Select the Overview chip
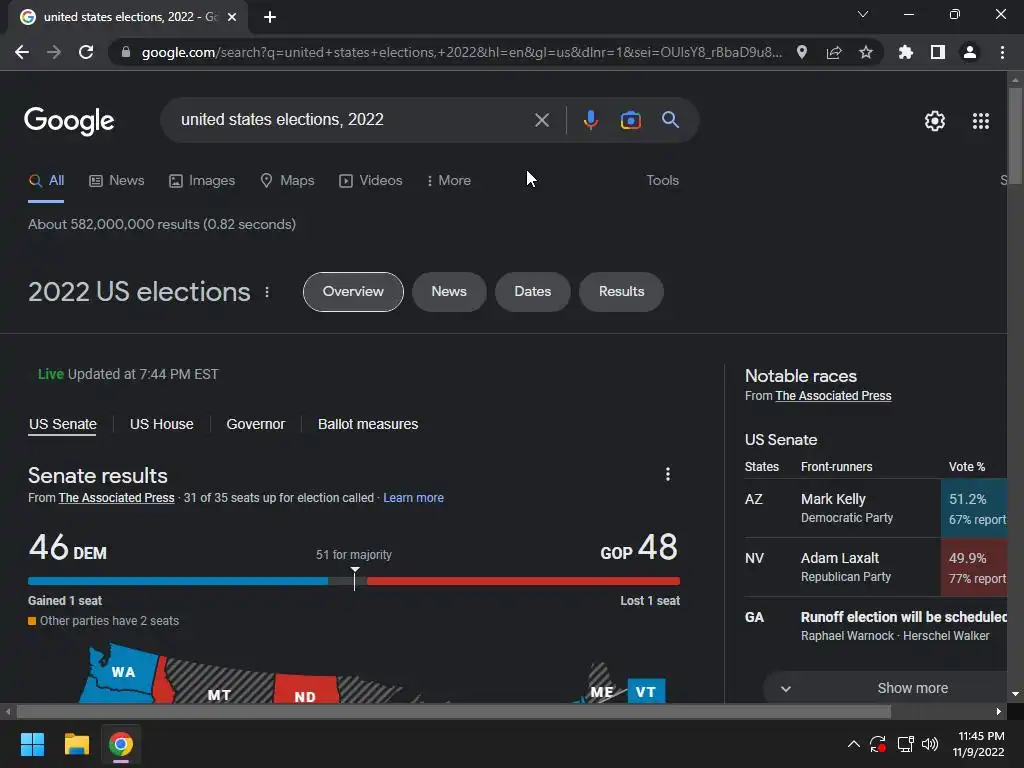 pyautogui.click(x=353, y=292)
